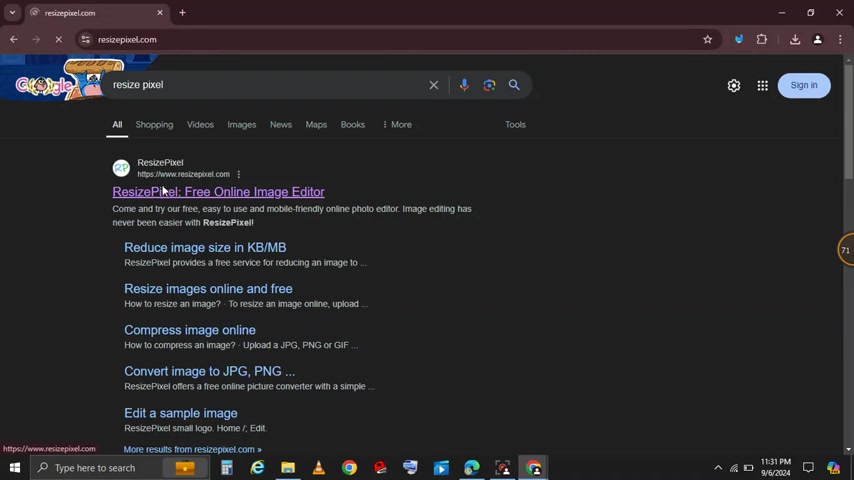Bookmark this page with the star icon

click(708, 40)
